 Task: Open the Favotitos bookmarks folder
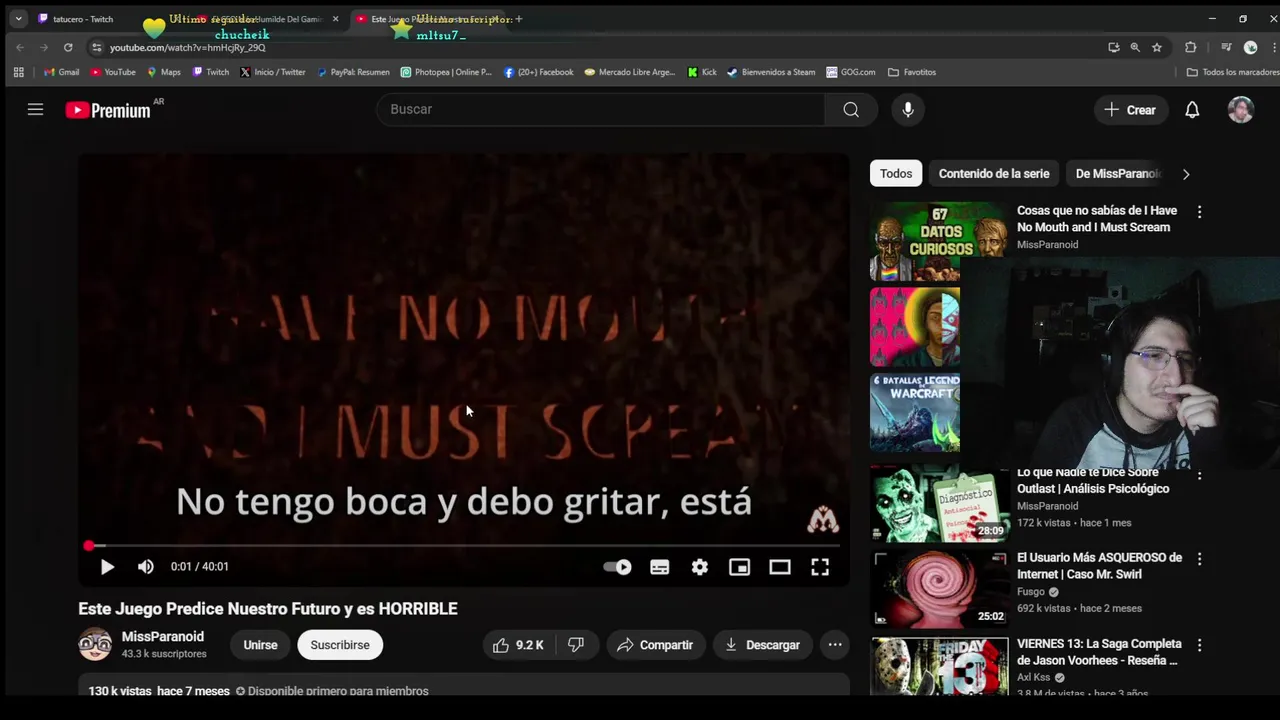click(912, 72)
